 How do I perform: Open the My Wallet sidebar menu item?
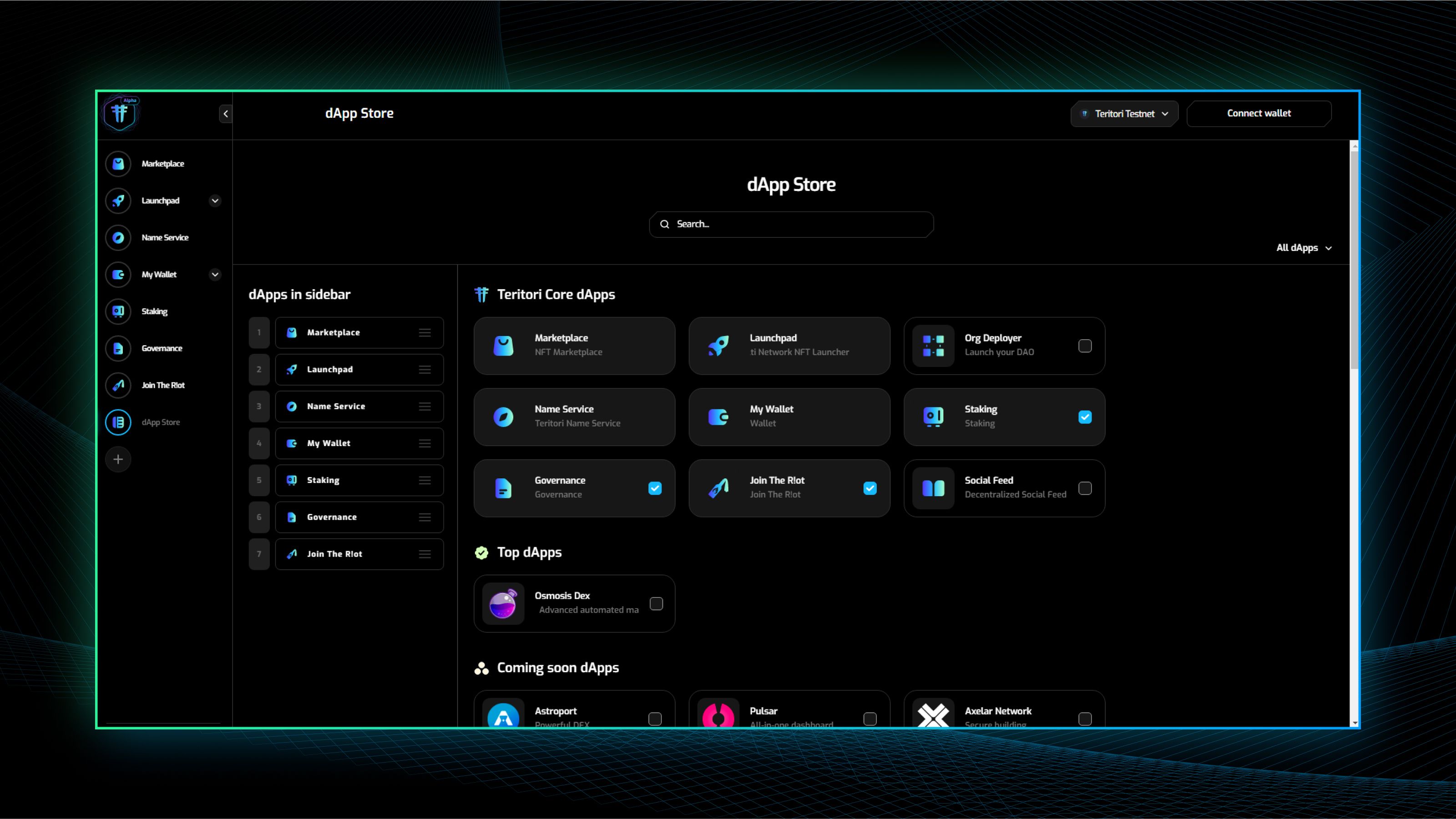(x=159, y=275)
